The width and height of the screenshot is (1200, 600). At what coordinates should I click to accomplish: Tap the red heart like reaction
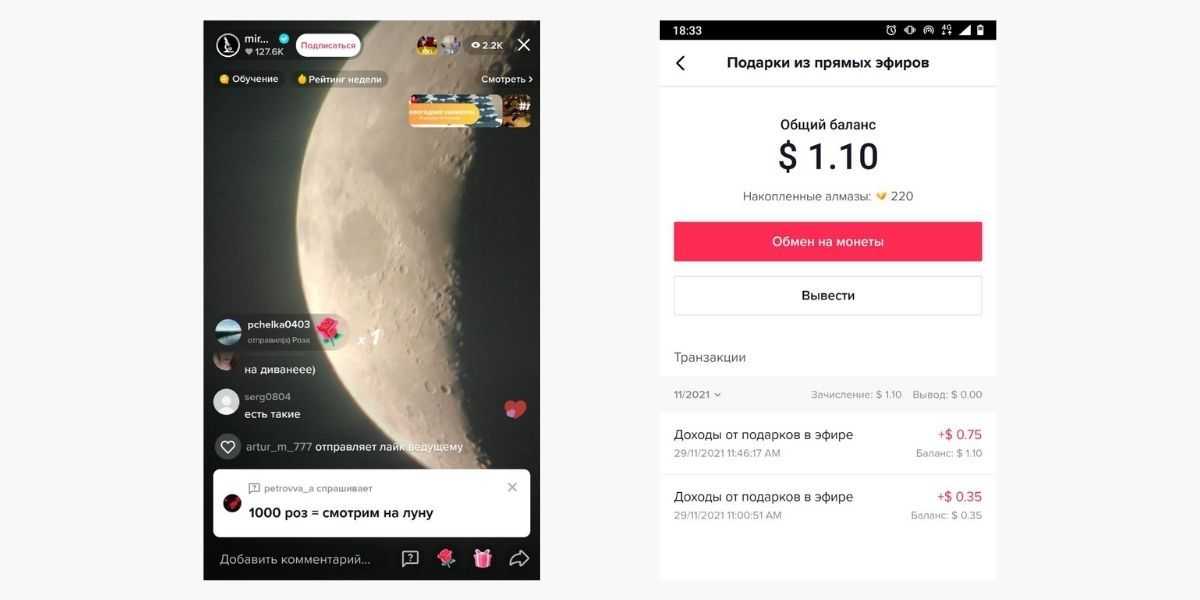click(x=514, y=409)
